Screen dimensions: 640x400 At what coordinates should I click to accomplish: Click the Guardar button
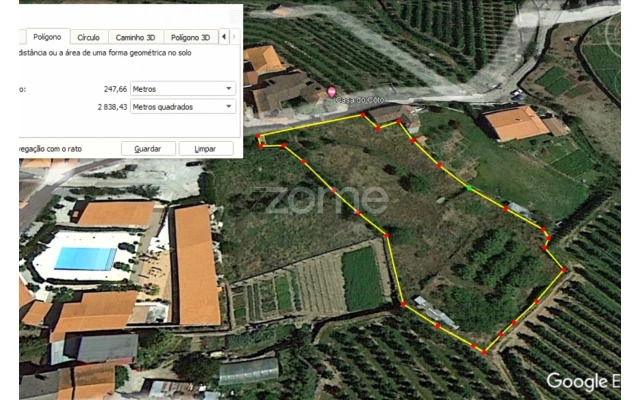click(148, 149)
